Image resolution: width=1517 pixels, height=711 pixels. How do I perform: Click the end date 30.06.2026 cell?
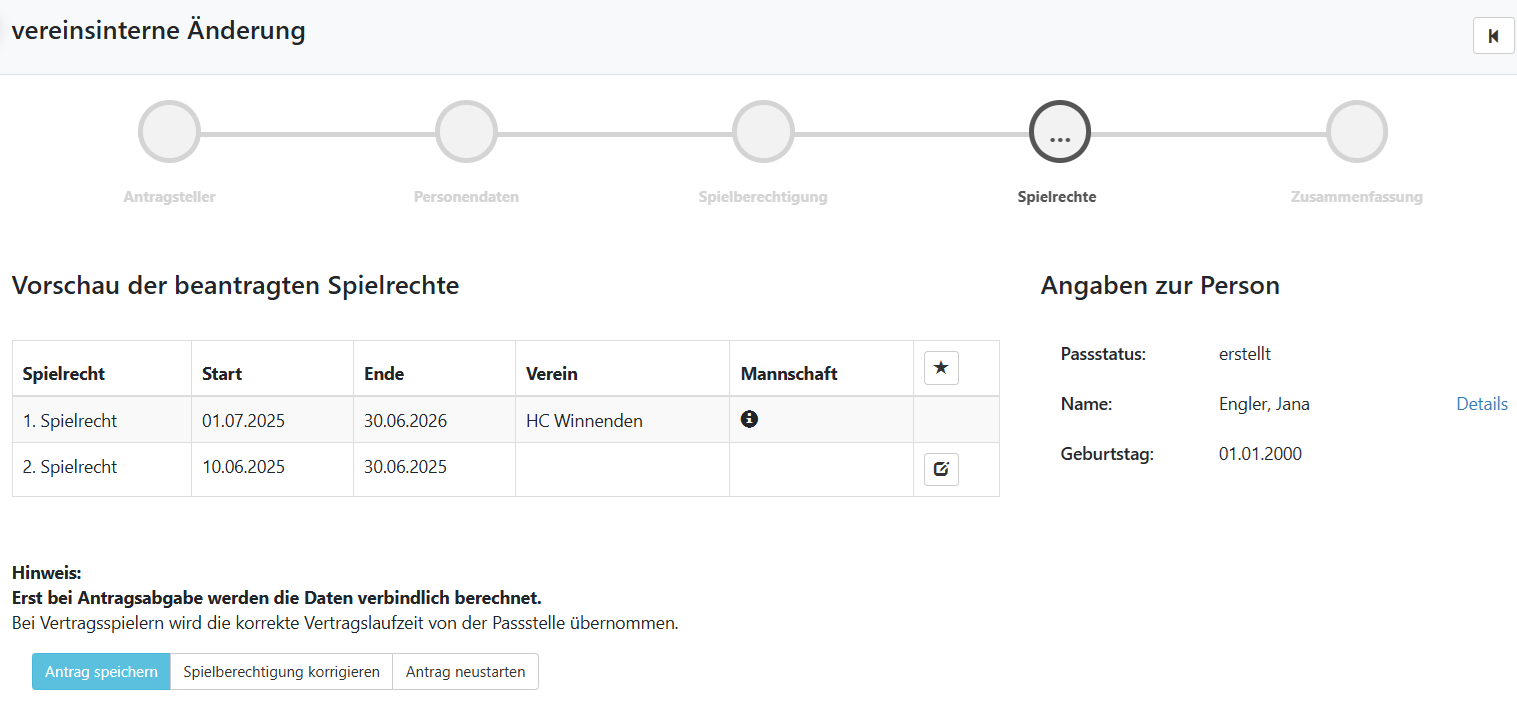pos(405,421)
